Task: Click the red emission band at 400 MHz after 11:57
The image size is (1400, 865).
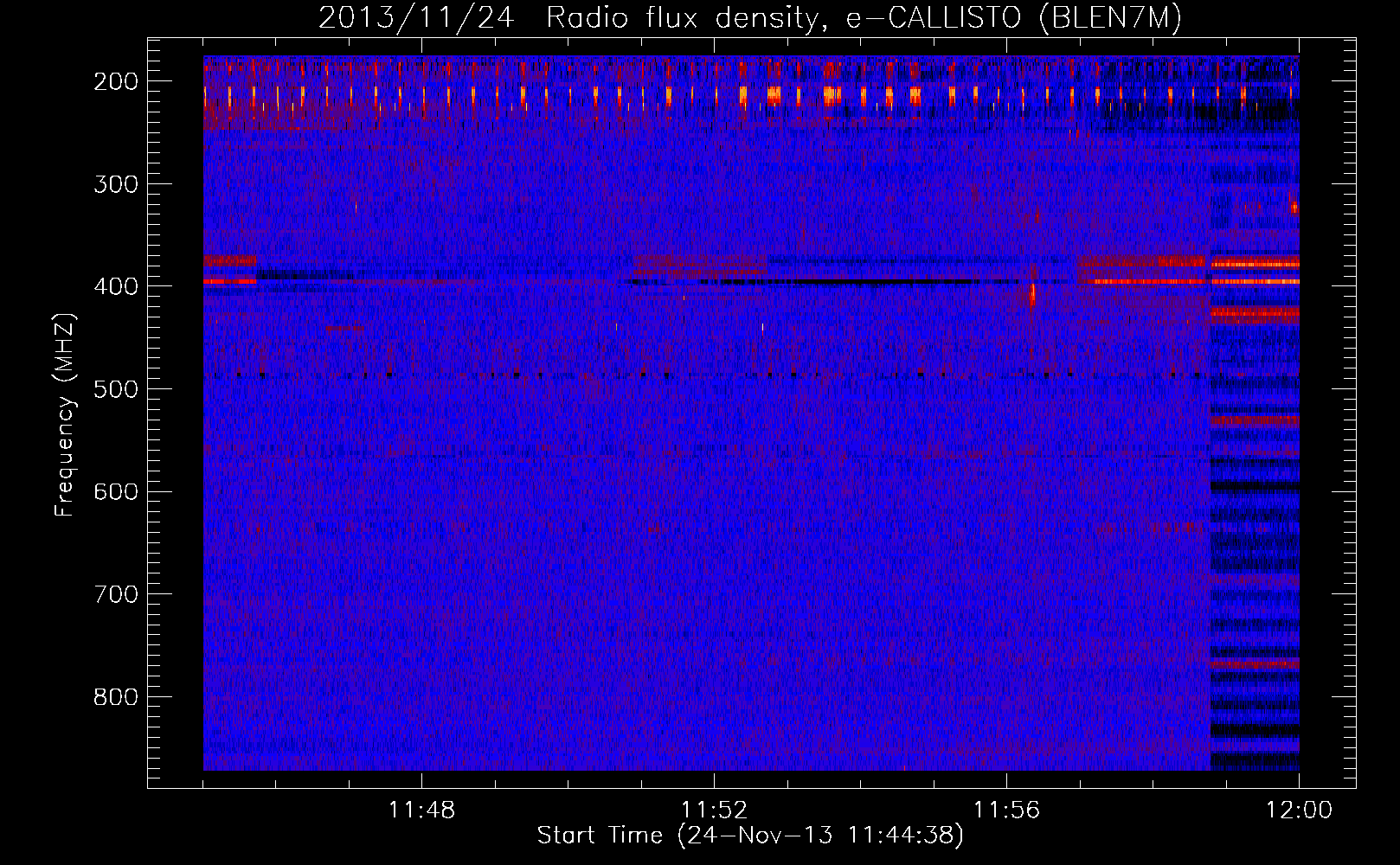Action: pyautogui.click(x=1147, y=281)
